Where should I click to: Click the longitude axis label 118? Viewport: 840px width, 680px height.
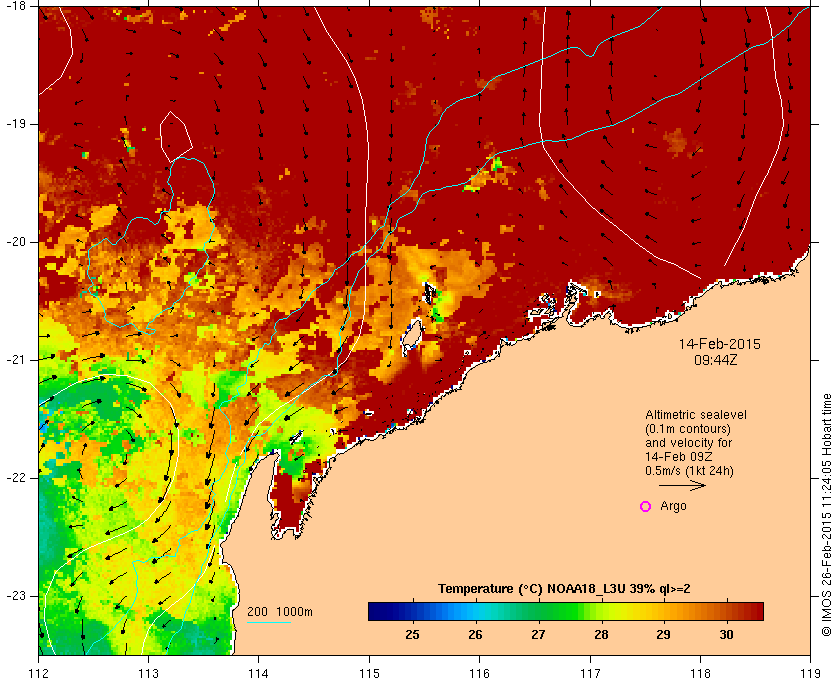click(700, 673)
